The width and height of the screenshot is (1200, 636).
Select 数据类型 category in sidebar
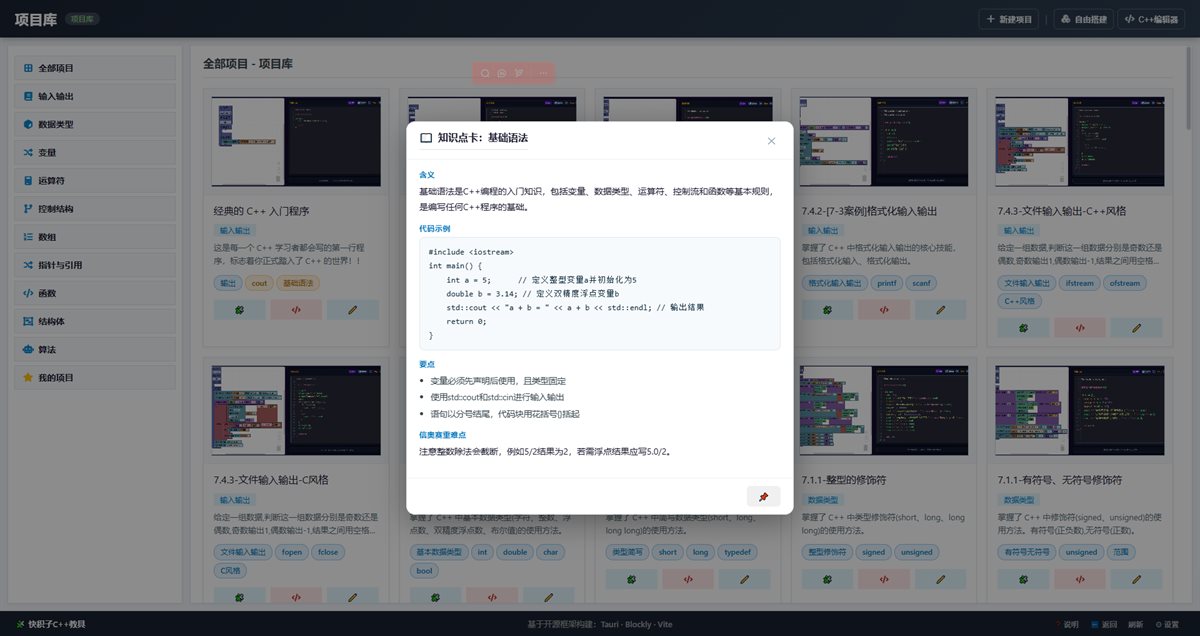coord(95,124)
